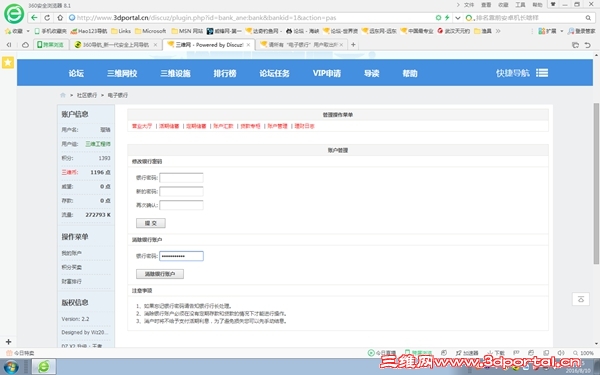Open the Hao123导航 bookmark

pyautogui.click(x=89, y=31)
